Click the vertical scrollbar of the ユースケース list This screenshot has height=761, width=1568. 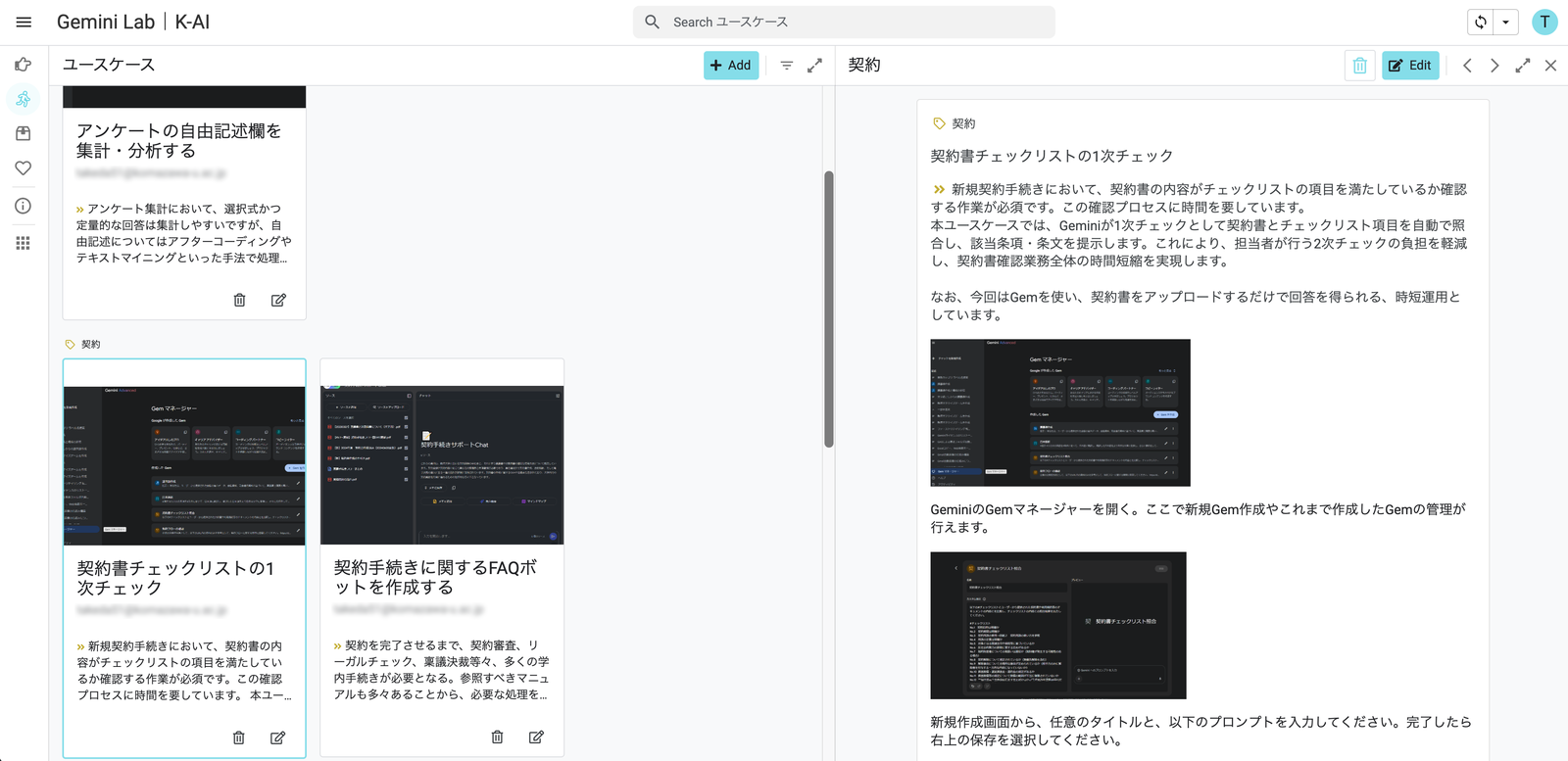click(829, 309)
